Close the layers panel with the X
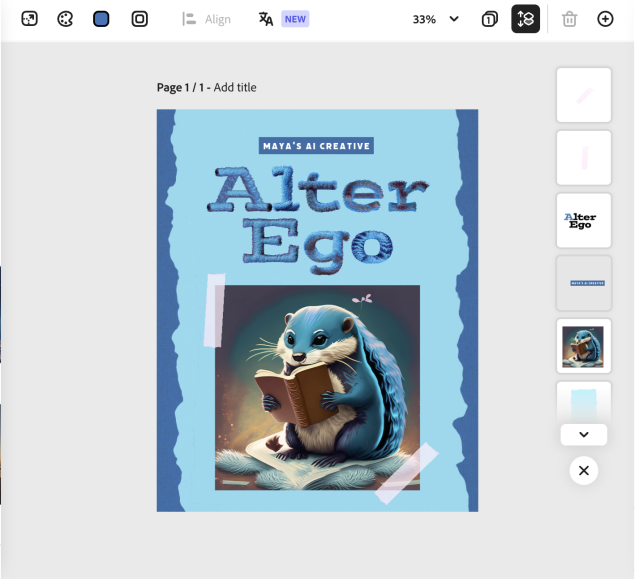Screen dimensions: 635x579 tap(584, 470)
